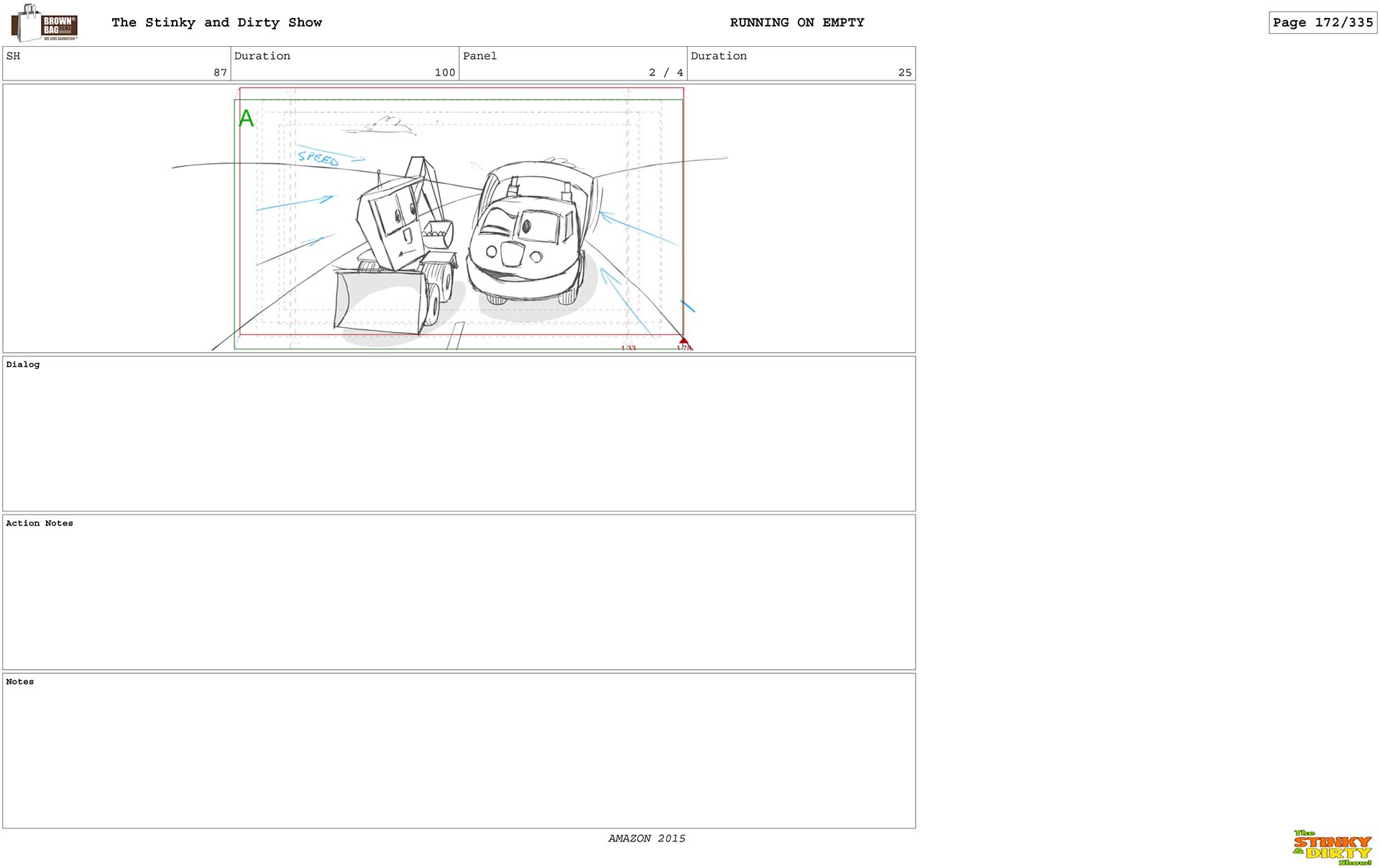Click The Stinky and Dirty Show logo
This screenshot has height=868, width=1380.
pyautogui.click(x=1333, y=848)
